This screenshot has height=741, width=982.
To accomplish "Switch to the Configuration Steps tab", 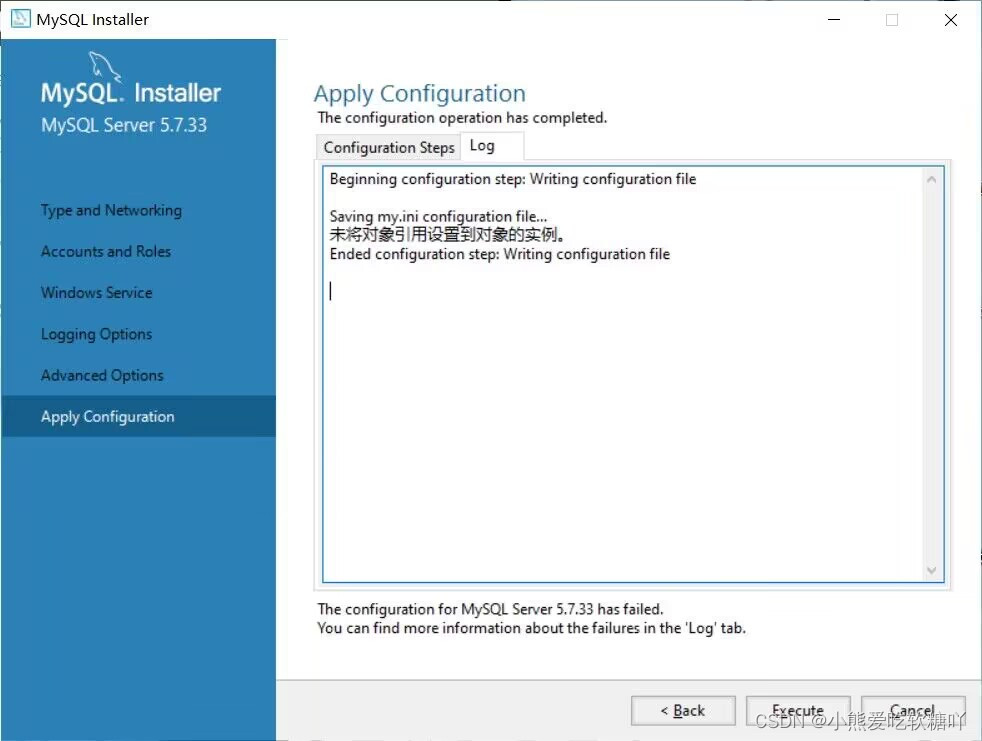I will (389, 147).
